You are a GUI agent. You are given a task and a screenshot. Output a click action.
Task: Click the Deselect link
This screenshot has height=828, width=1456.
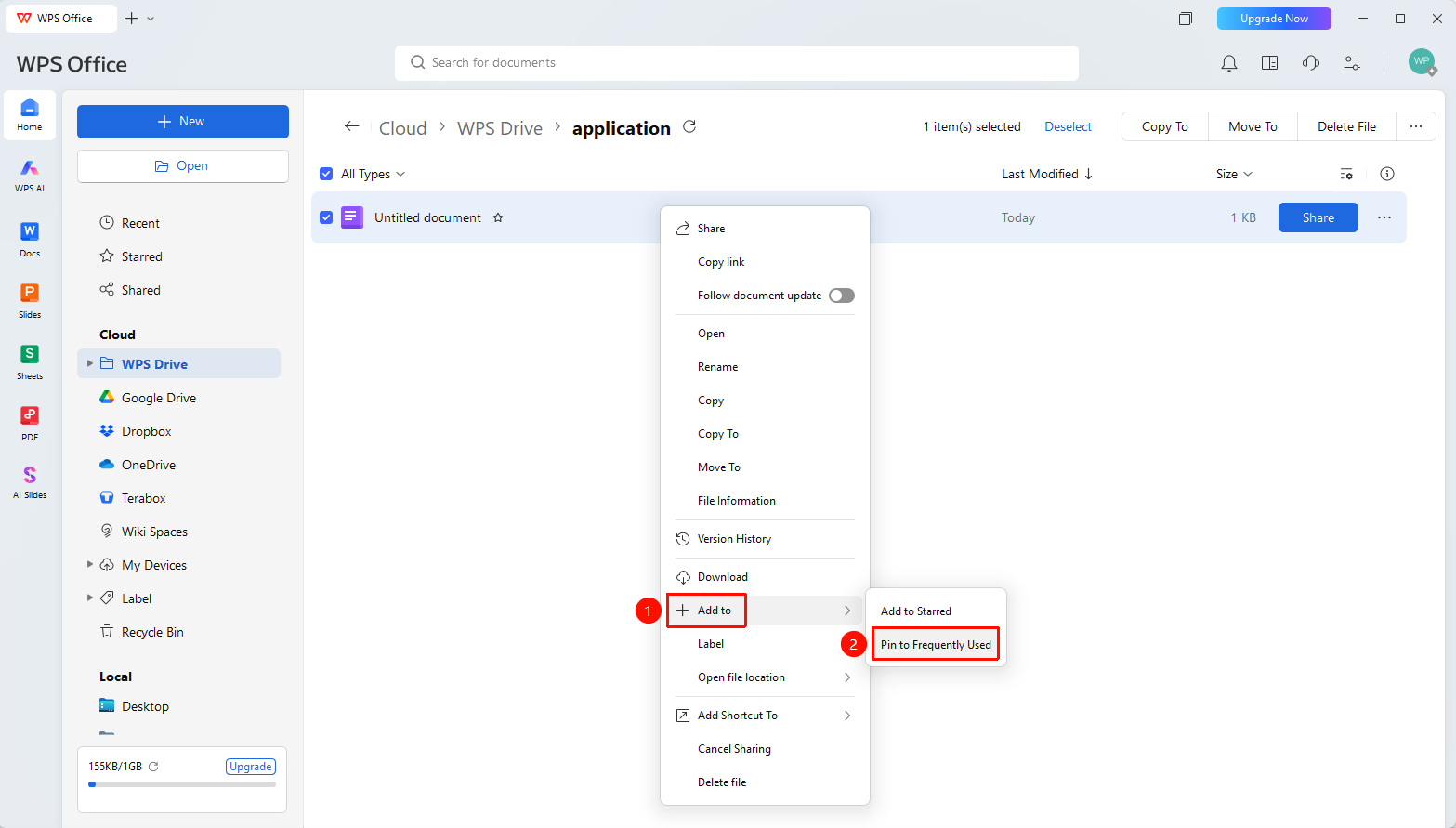click(1068, 126)
